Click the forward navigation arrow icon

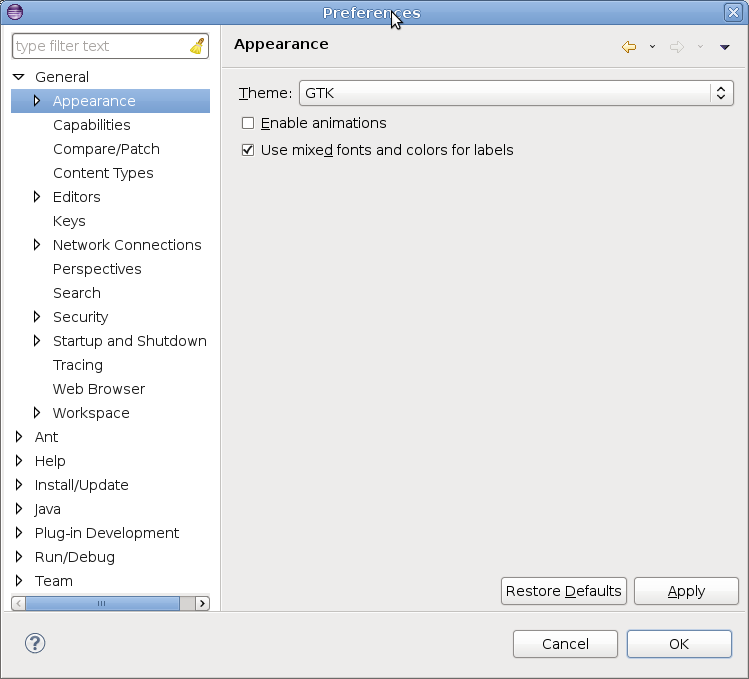click(x=677, y=47)
